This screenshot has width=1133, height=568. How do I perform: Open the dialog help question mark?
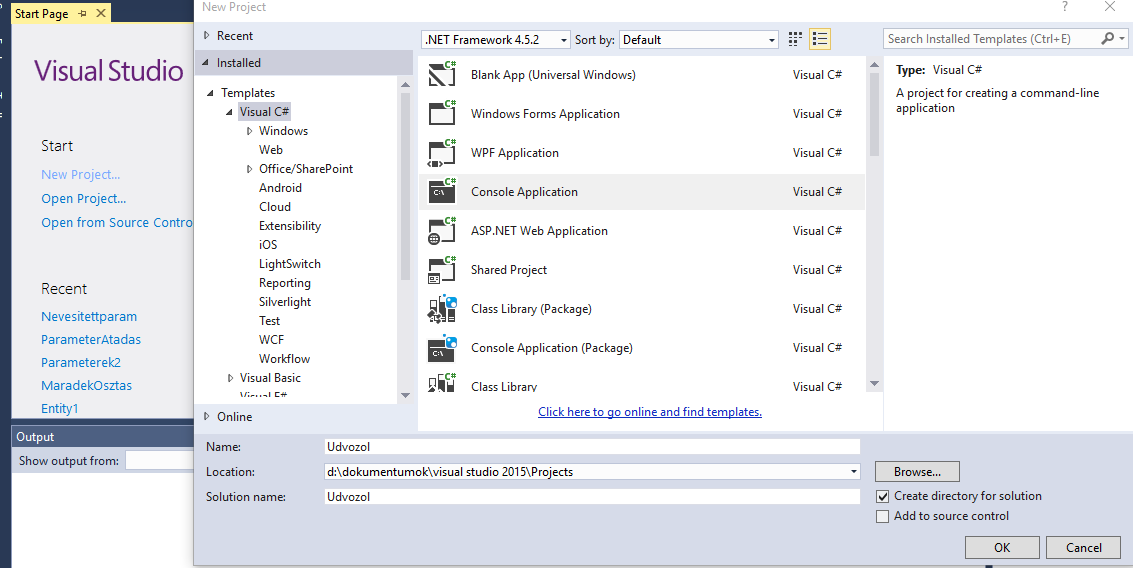1064,7
